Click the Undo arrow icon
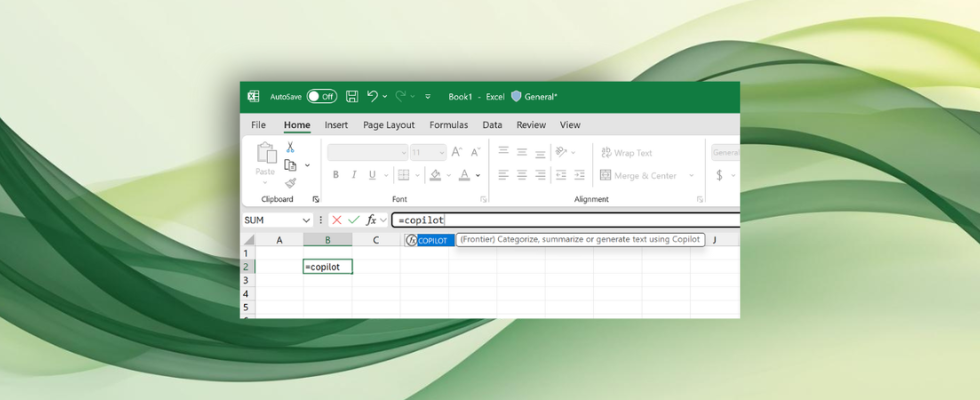The height and width of the screenshot is (400, 980). pos(373,96)
